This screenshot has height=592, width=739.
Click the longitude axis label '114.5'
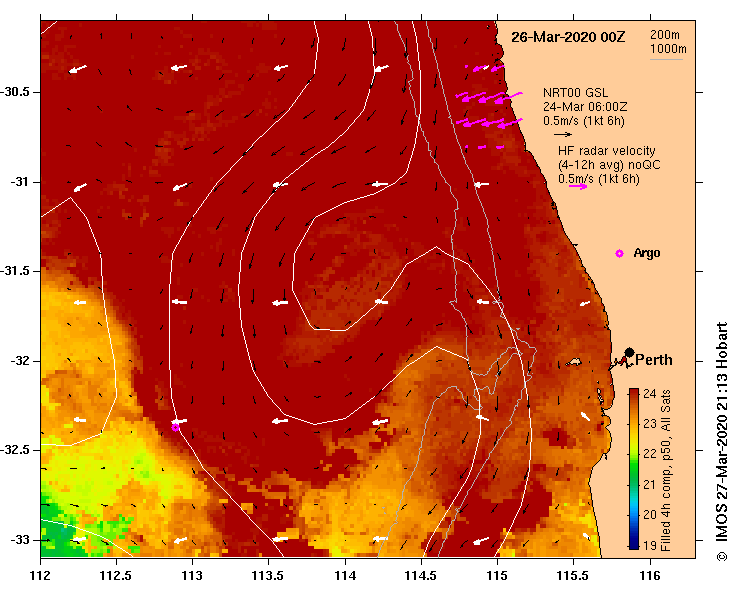421,576
